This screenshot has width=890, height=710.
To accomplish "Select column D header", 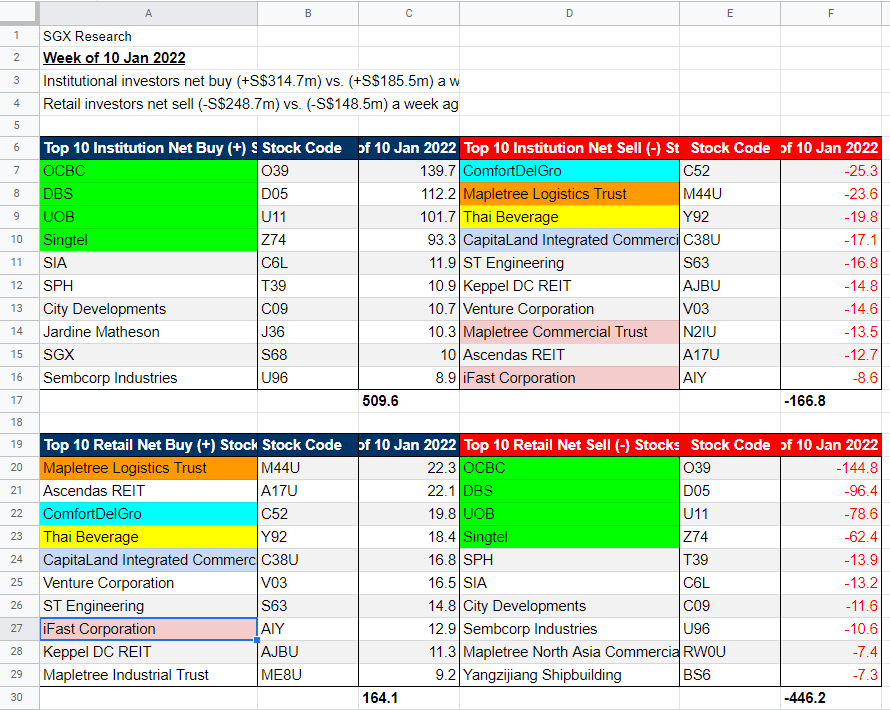I will click(x=569, y=13).
